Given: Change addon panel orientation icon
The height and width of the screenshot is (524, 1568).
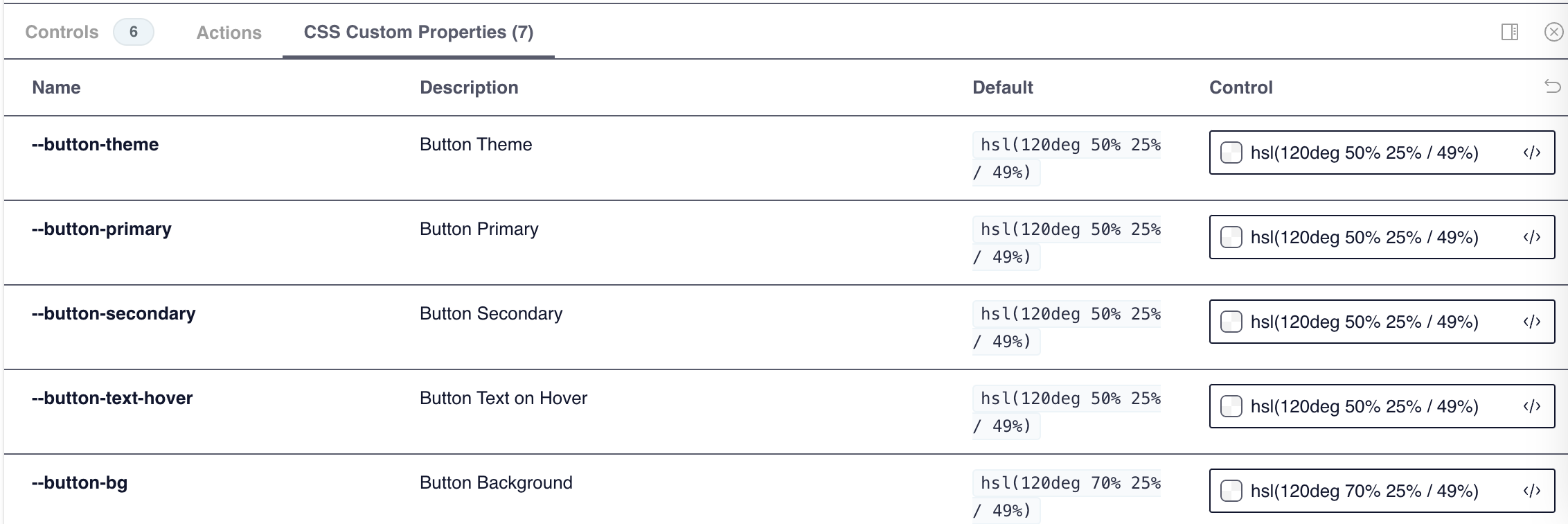Looking at the screenshot, I should 1510,32.
